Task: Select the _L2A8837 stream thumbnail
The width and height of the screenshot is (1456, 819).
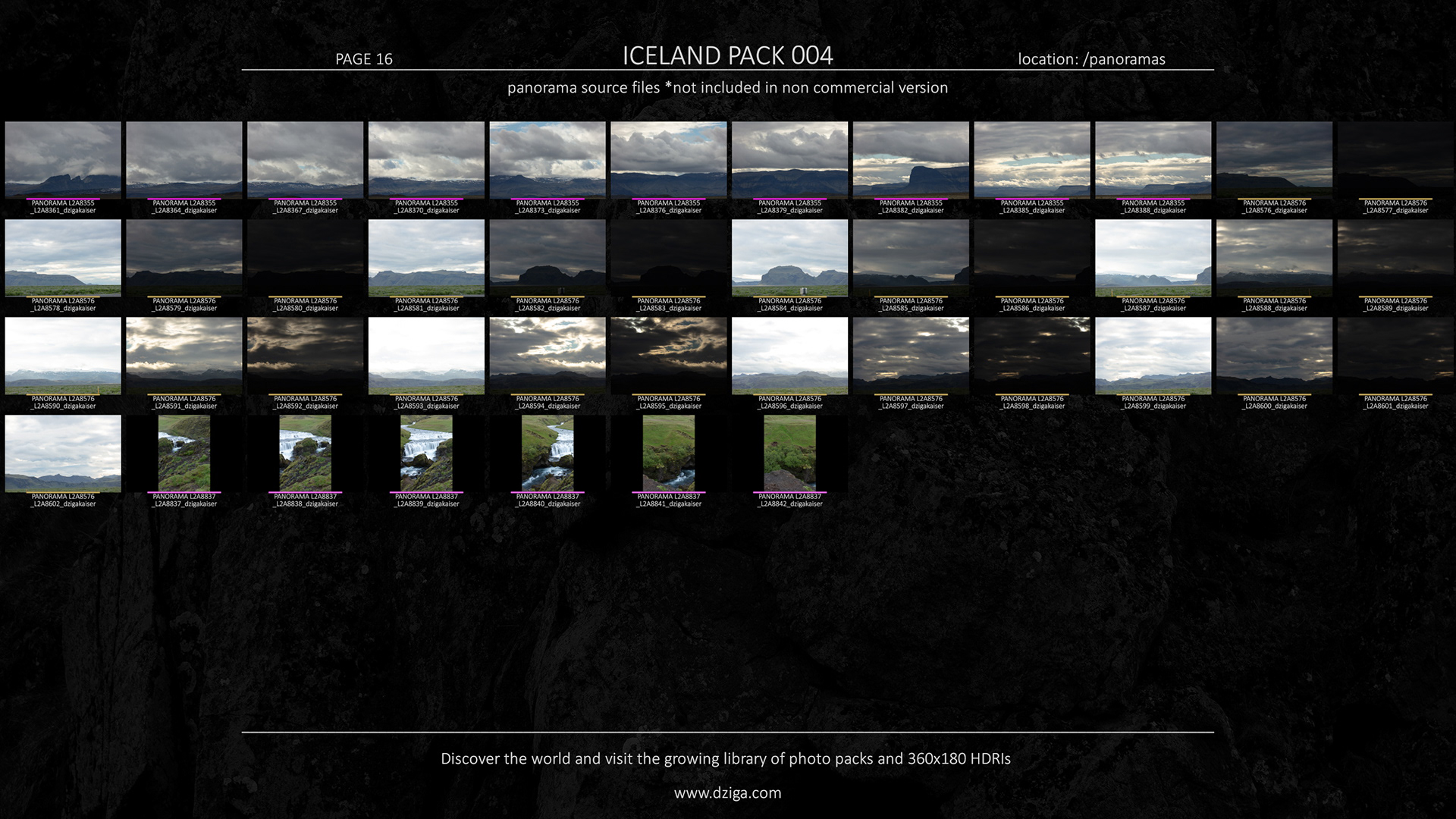Action: coord(184,453)
